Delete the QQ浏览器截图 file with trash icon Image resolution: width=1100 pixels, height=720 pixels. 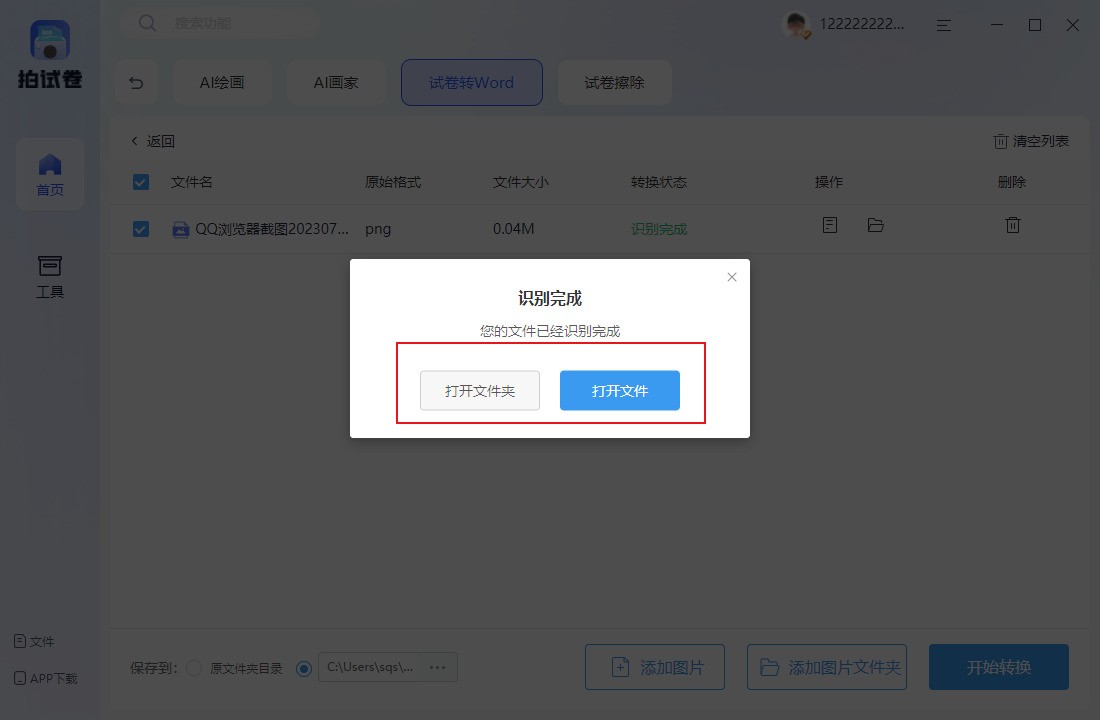pos(1012,225)
